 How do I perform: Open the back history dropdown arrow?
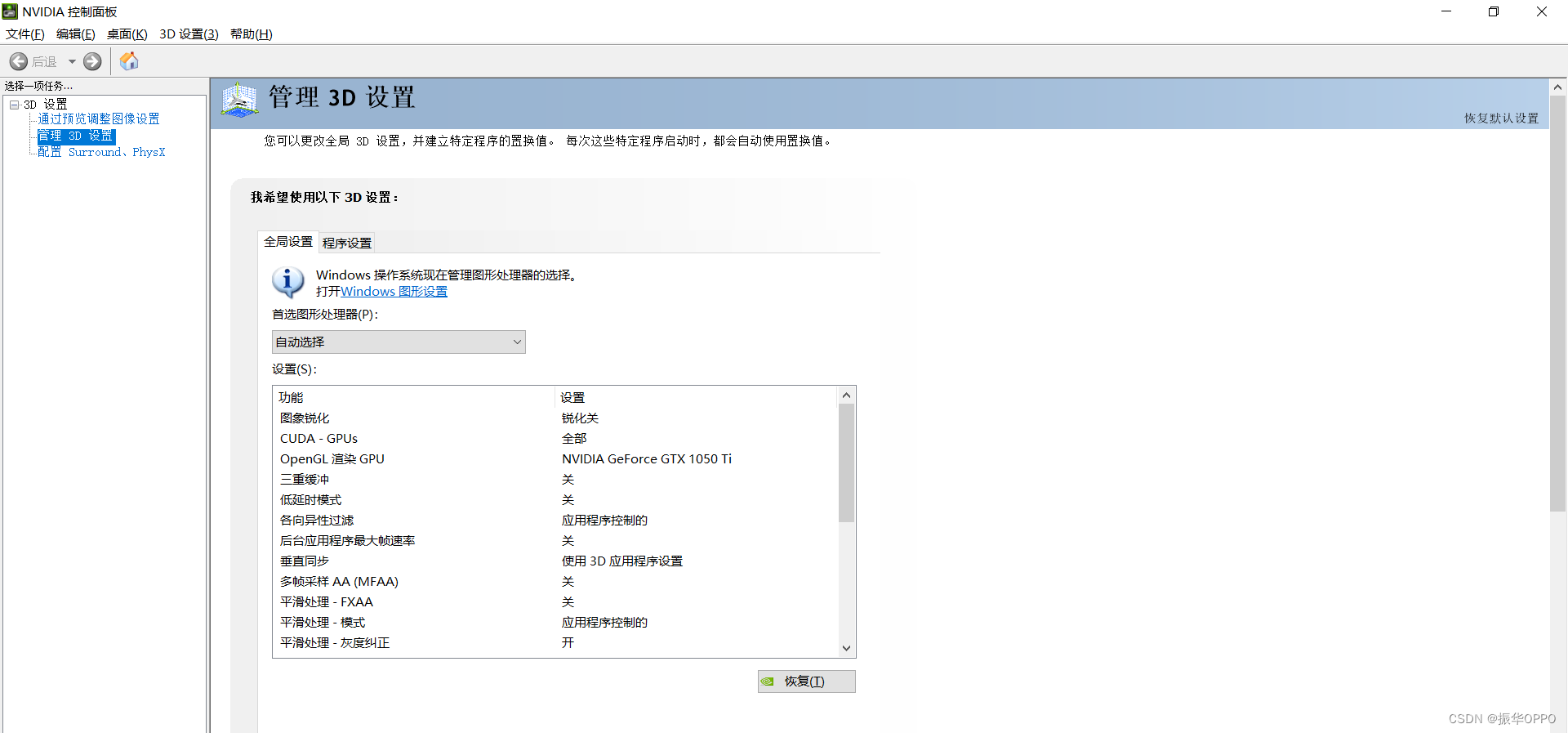click(x=72, y=61)
